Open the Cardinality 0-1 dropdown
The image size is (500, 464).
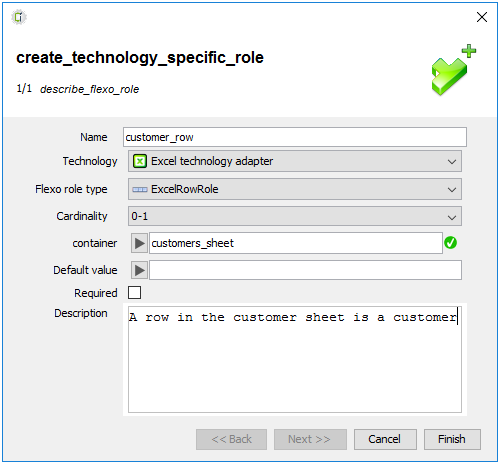click(295, 216)
